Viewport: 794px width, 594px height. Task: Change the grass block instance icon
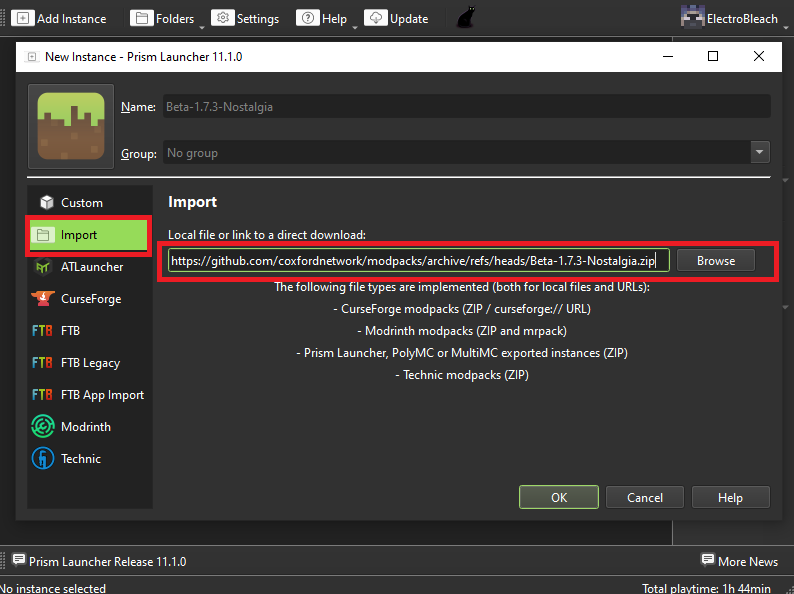71,126
